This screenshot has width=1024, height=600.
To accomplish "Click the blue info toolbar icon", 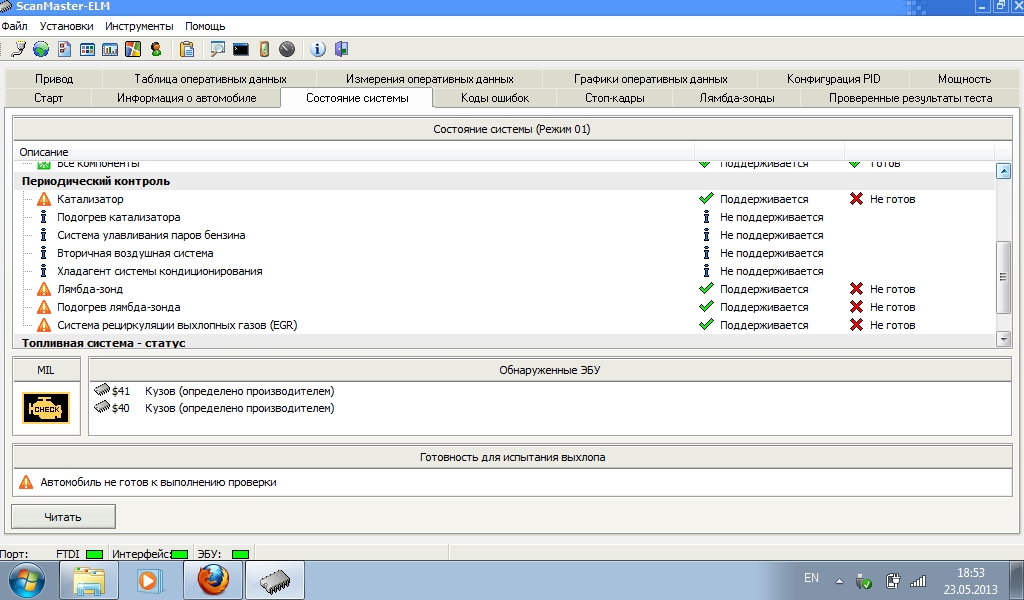I will (318, 49).
